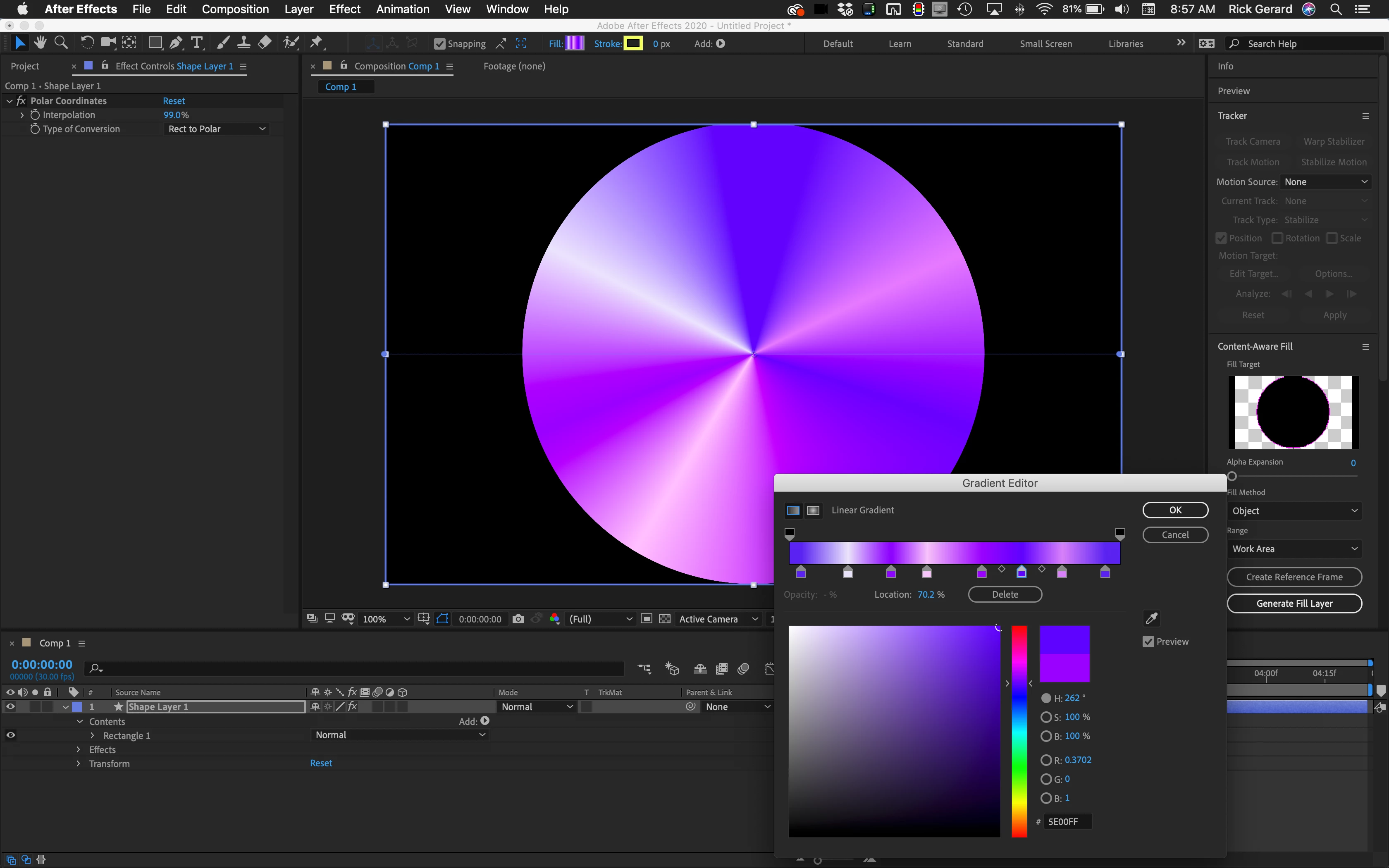Click the yellow Stroke color swatch
This screenshot has width=1389, height=868.
click(633, 44)
